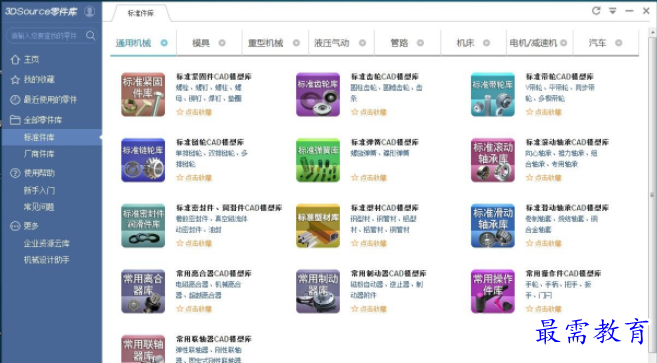Open the 常用制动器库 library icon
The height and width of the screenshot is (363, 657).
point(318,291)
